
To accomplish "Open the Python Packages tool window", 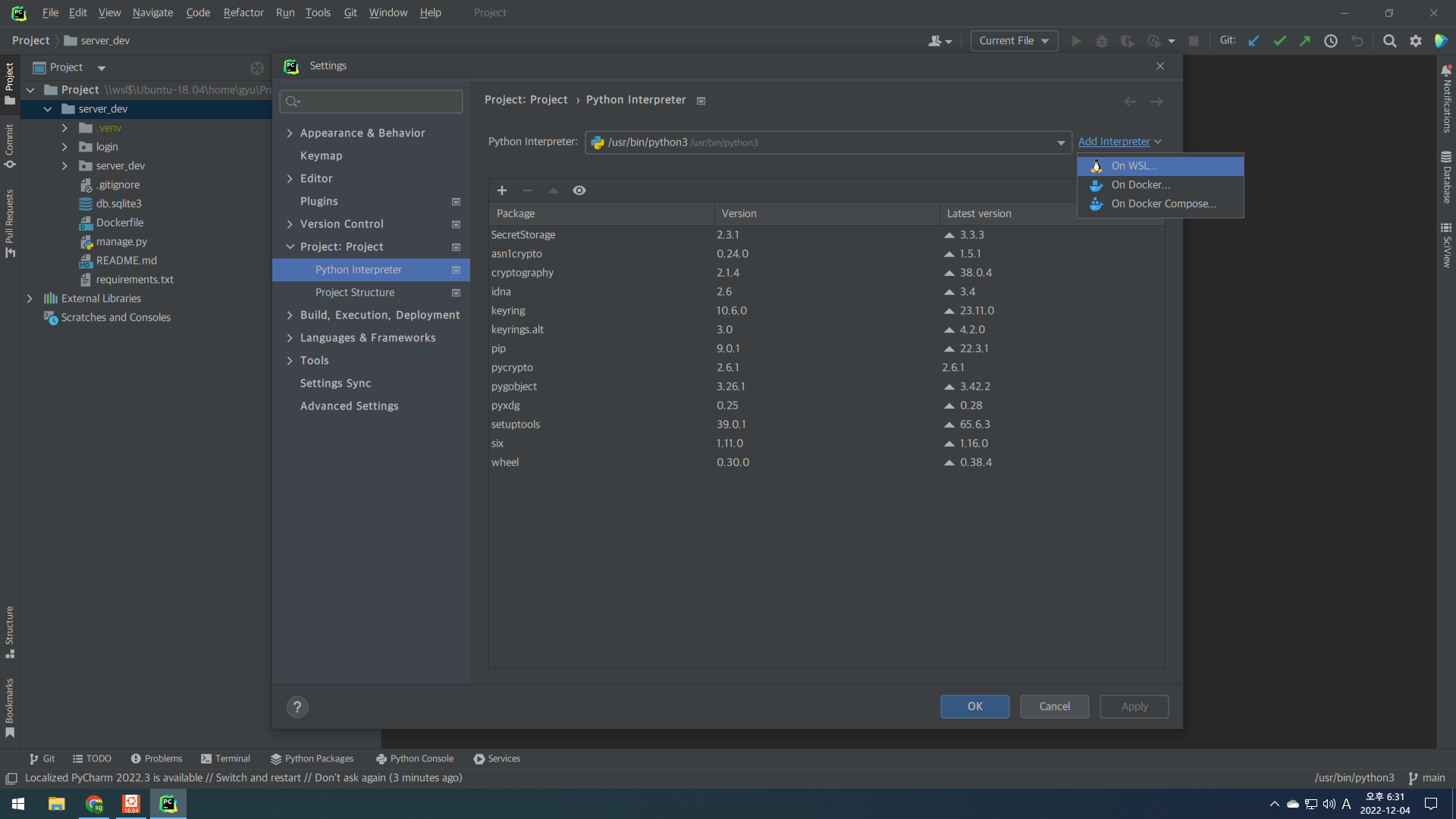I will tap(312, 758).
